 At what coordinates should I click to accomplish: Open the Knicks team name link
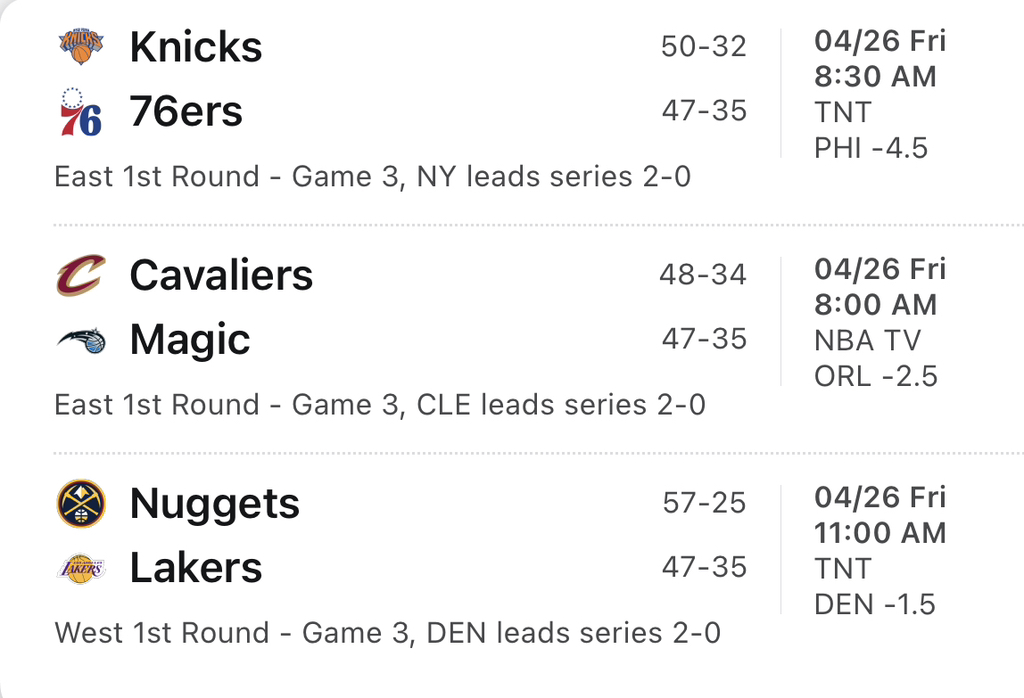click(196, 47)
